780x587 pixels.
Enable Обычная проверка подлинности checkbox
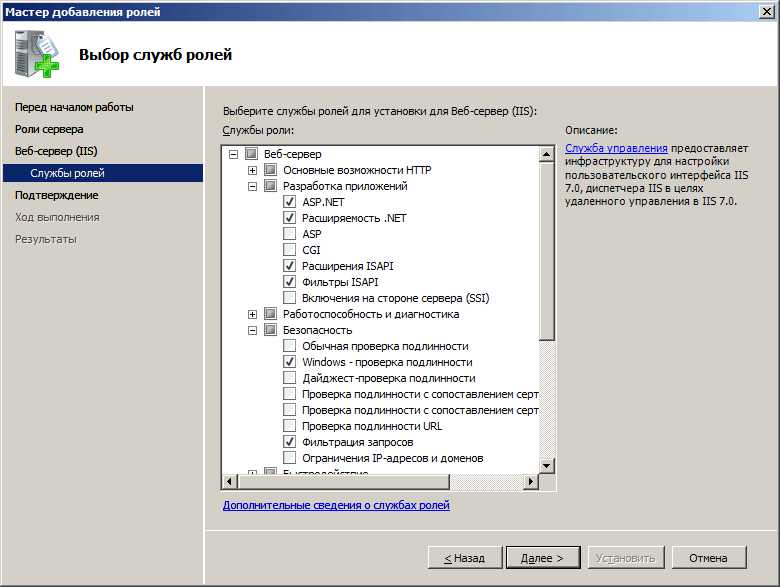point(290,346)
